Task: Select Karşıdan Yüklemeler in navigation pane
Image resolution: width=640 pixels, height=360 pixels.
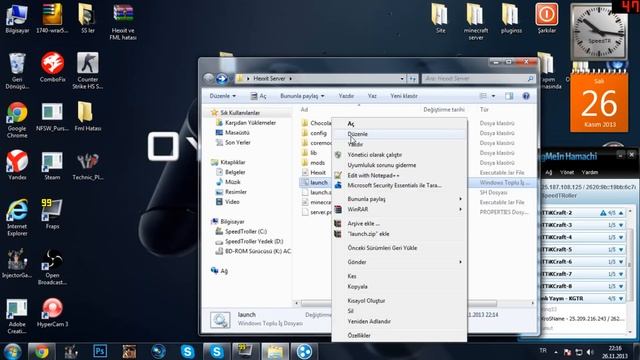Action: [246, 122]
